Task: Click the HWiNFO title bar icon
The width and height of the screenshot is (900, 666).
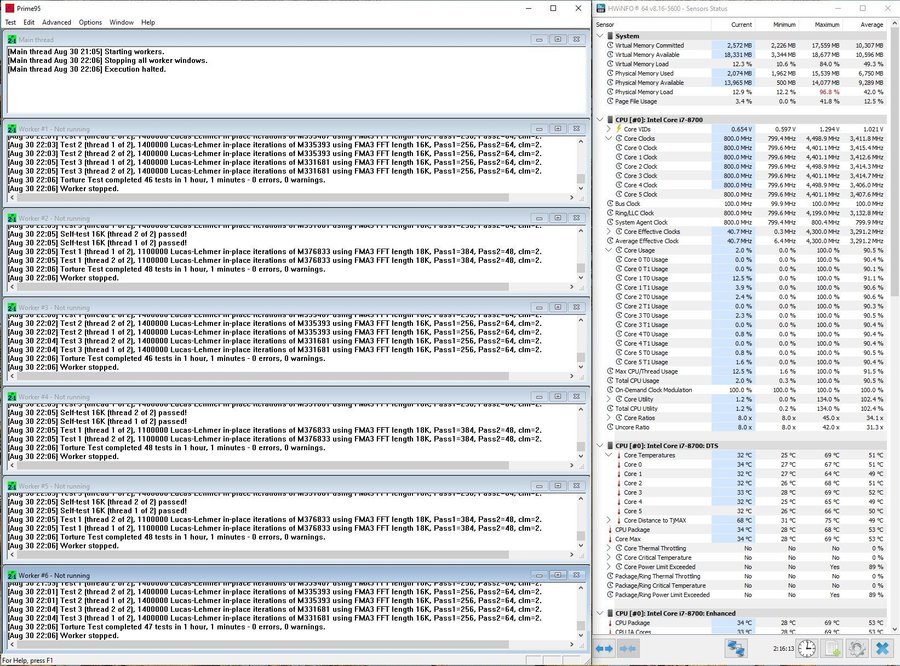Action: pyautogui.click(x=601, y=8)
